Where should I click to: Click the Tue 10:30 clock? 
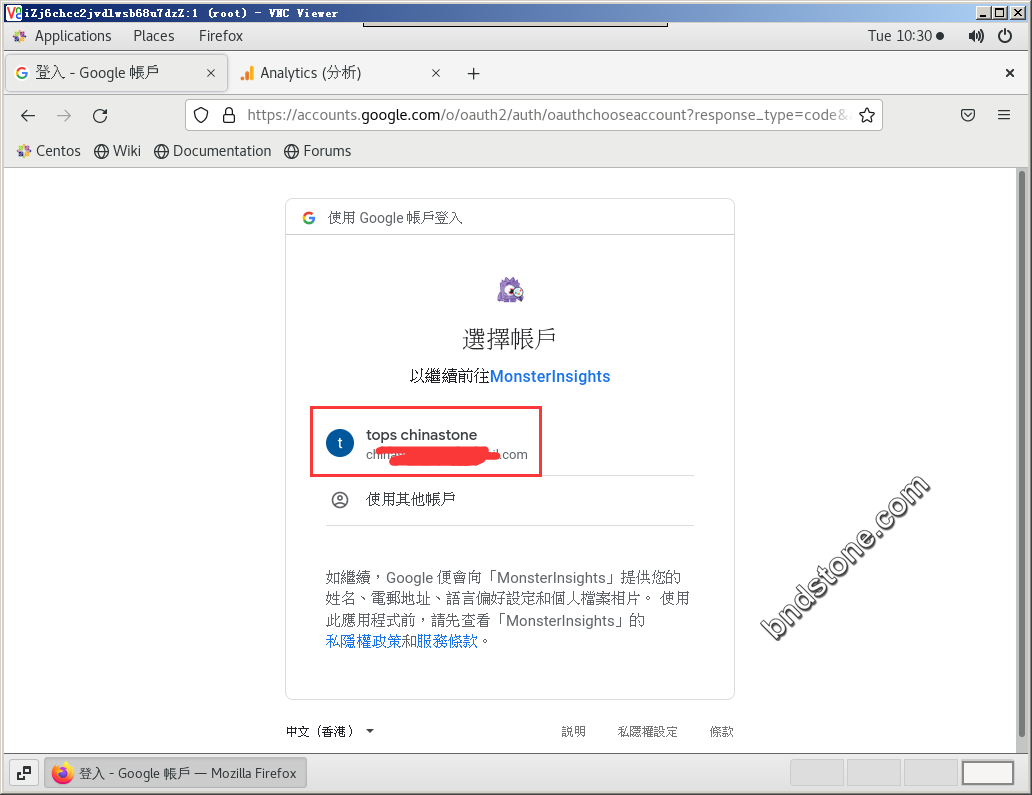906,36
